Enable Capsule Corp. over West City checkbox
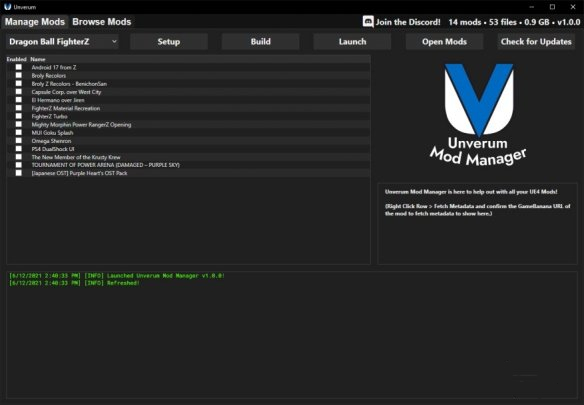The width and height of the screenshot is (584, 405). (x=19, y=92)
